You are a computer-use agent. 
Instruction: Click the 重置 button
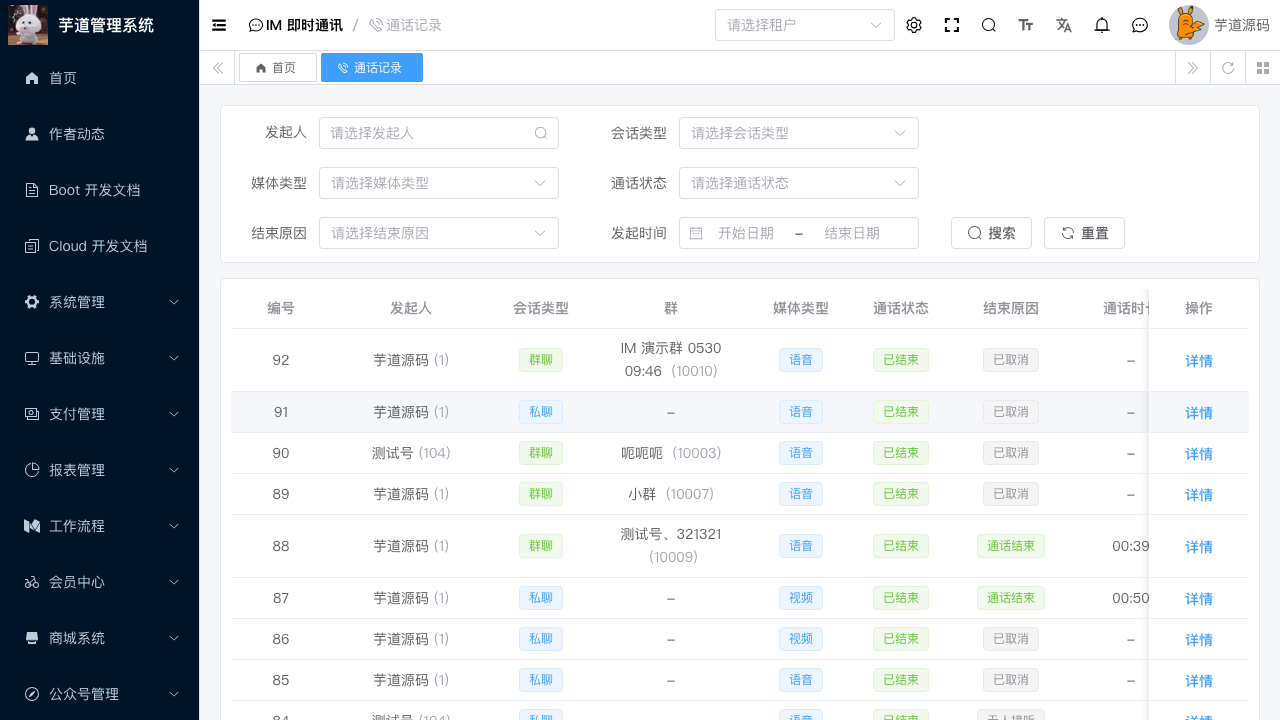pyautogui.click(x=1084, y=233)
